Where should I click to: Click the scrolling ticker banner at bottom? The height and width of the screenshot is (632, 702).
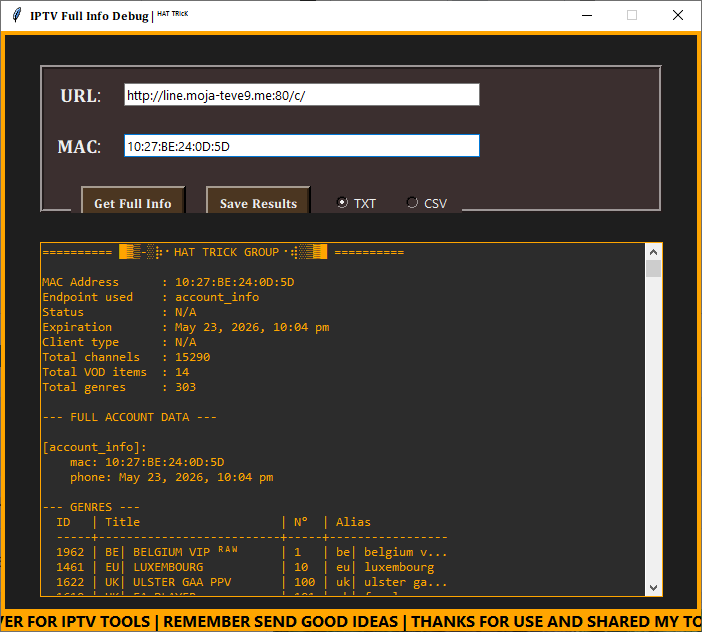coord(351,622)
